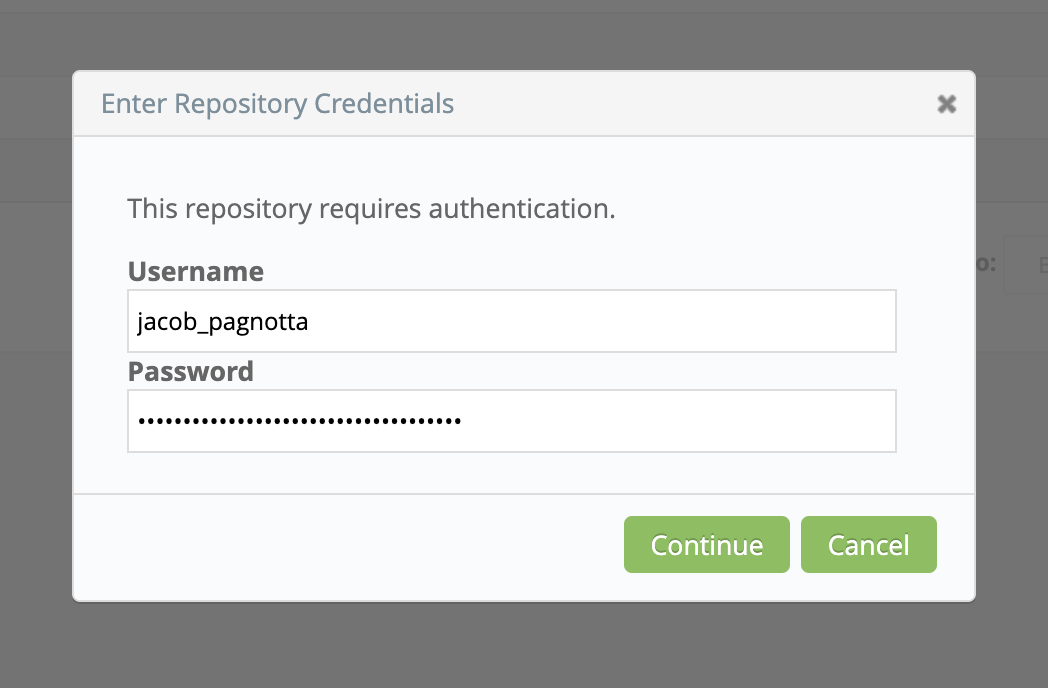This screenshot has height=688, width=1048.
Task: Click the dimmed backdrop right of dialog
Action: 1012,450
